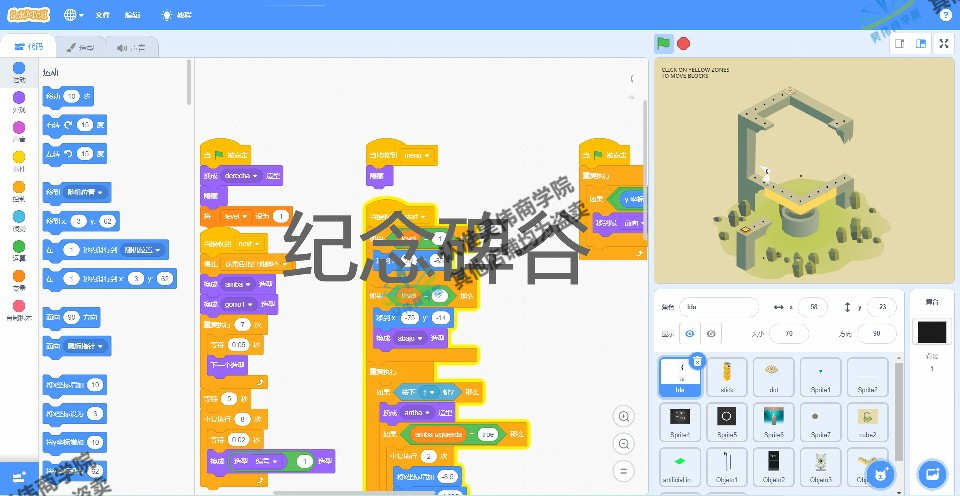Switch to small stage layout

click(x=900, y=43)
